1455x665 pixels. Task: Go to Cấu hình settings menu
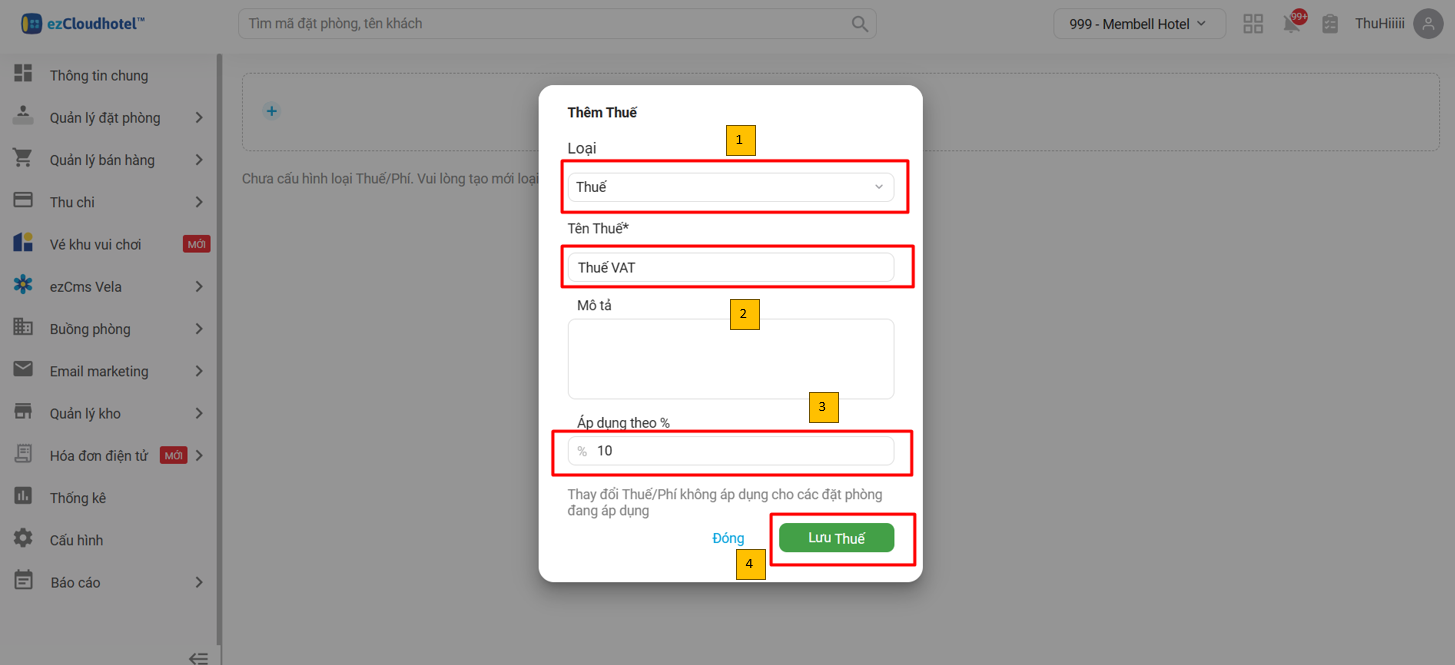pos(76,540)
